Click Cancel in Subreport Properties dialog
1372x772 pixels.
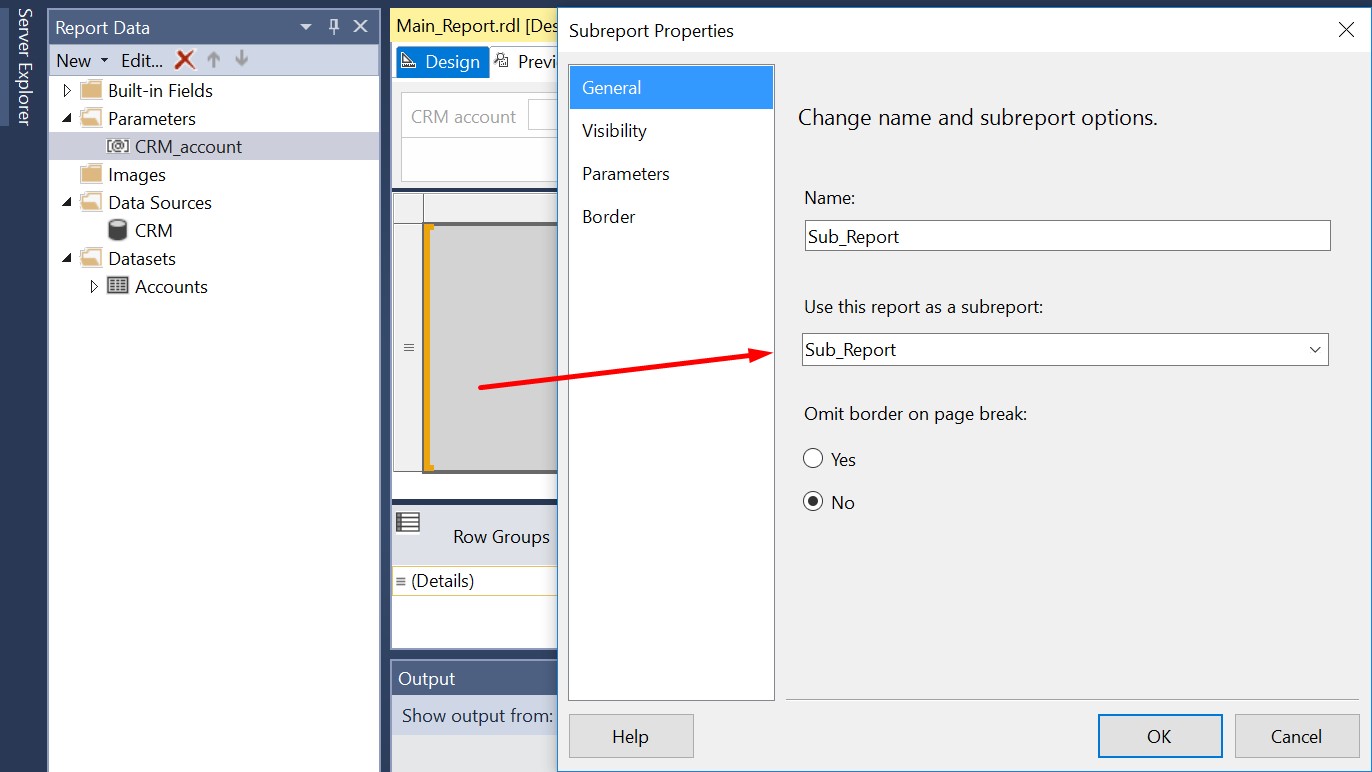1297,736
